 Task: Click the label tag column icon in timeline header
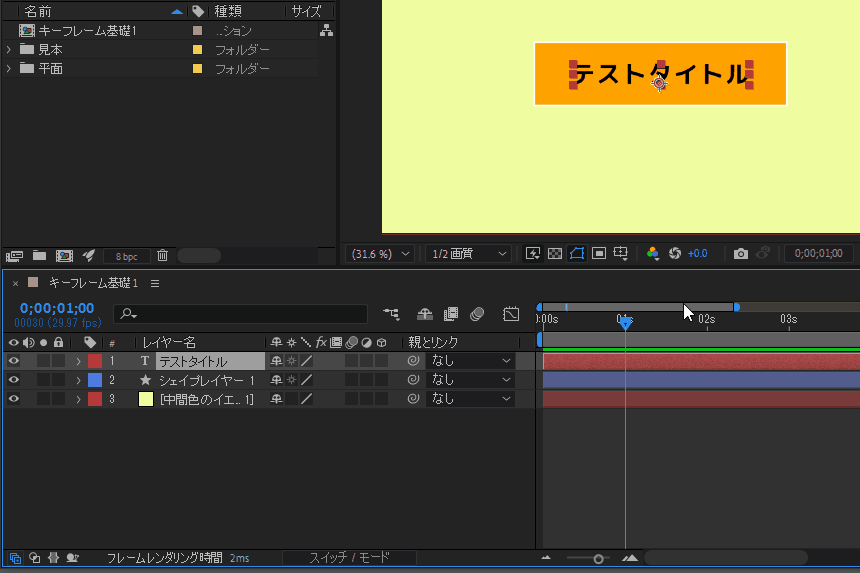click(90, 343)
